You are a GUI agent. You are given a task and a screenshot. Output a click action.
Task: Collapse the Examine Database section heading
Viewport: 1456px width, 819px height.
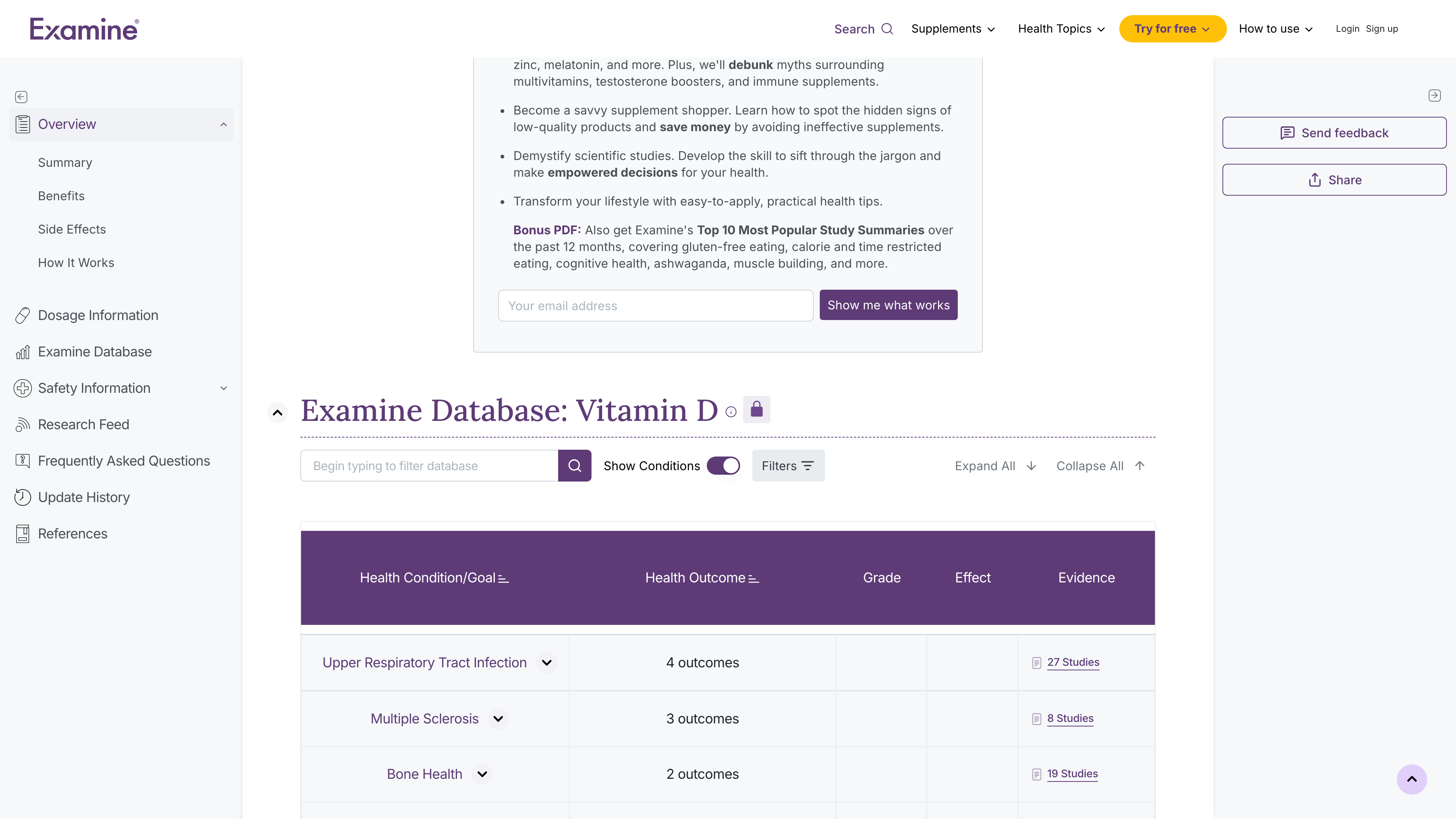[278, 413]
